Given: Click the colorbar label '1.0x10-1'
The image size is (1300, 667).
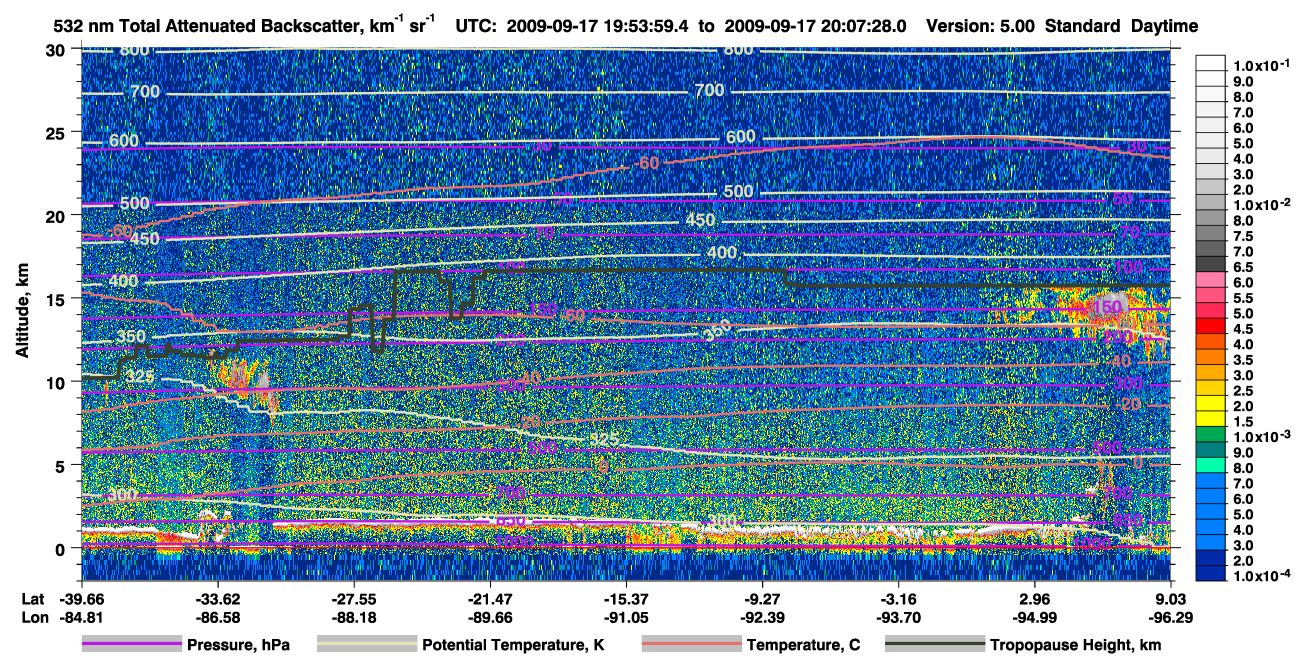Looking at the screenshot, I should point(1264,65).
